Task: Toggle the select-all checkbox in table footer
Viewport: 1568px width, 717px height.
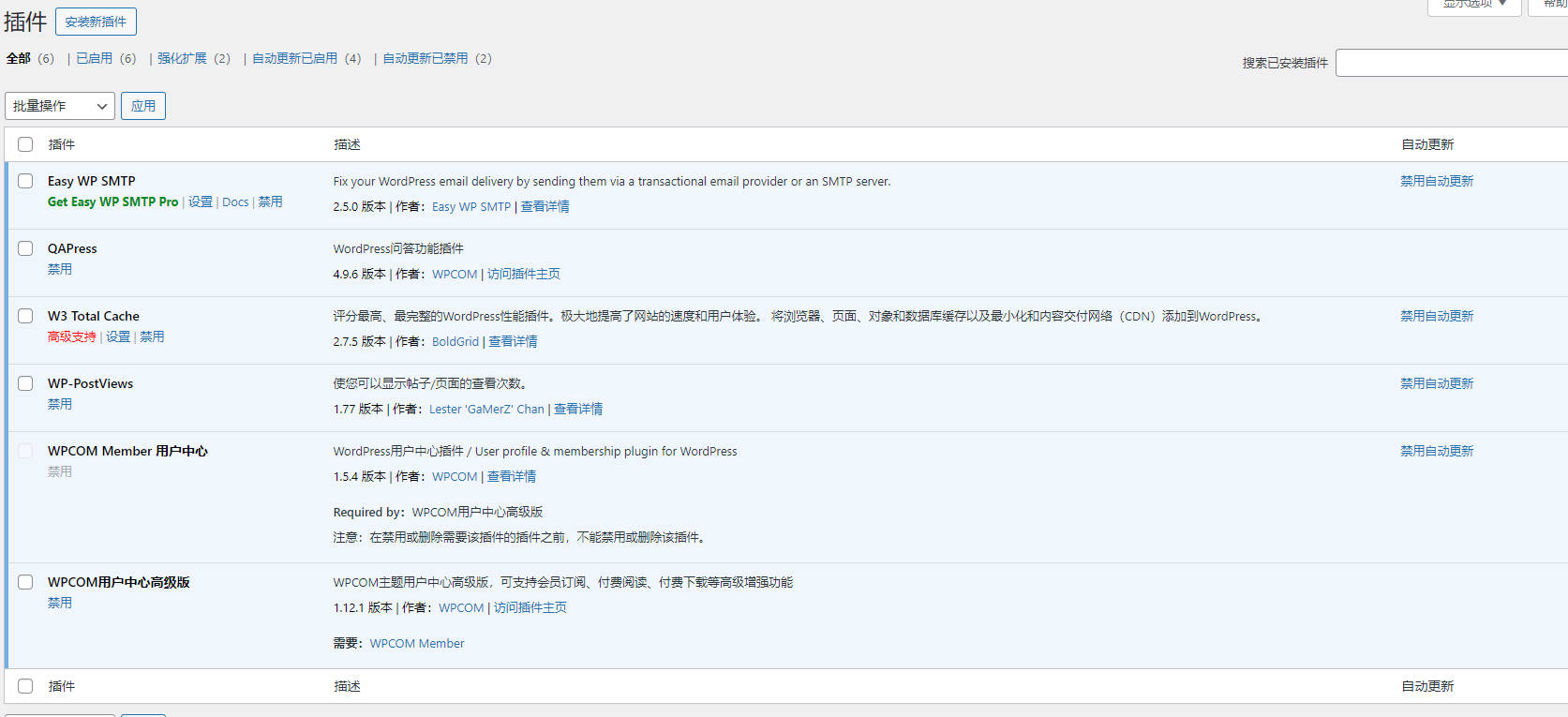Action: [x=25, y=686]
